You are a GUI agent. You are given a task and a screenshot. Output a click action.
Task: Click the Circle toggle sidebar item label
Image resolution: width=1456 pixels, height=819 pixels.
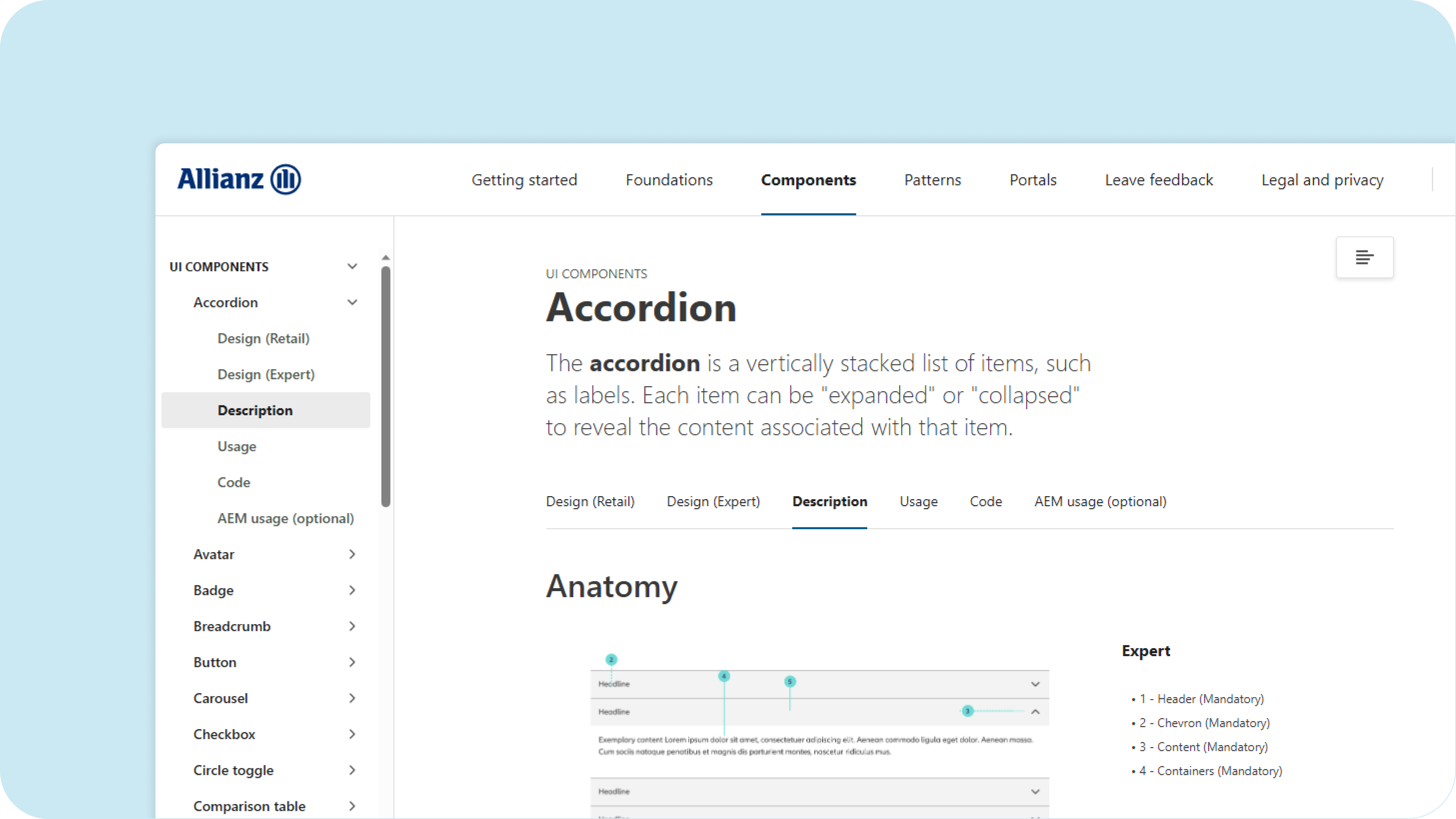tap(233, 770)
